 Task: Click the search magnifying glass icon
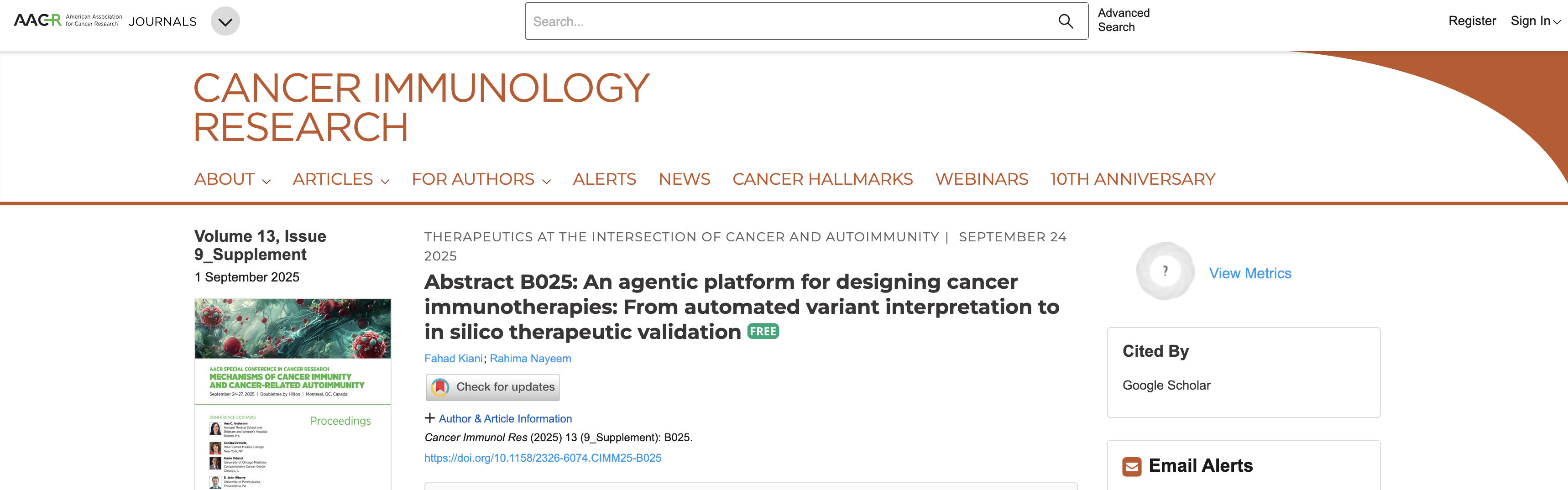click(x=1065, y=21)
